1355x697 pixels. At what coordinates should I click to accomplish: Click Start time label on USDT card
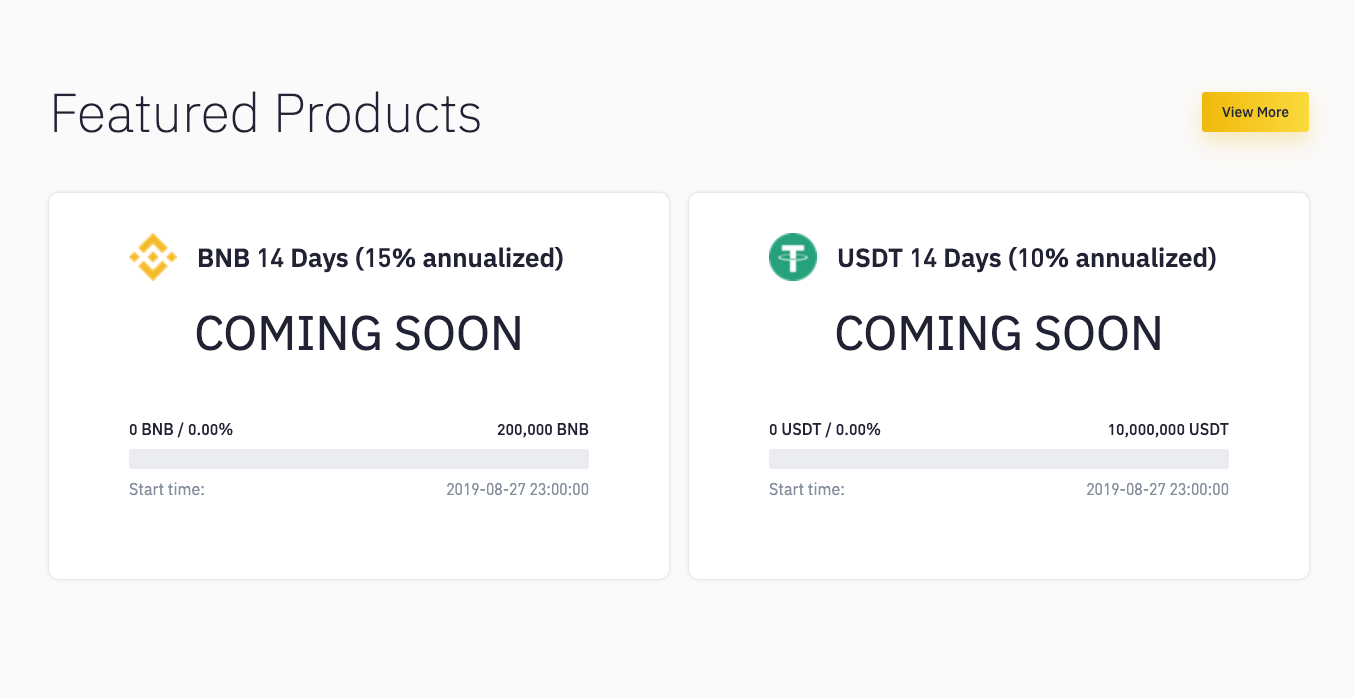[807, 490]
